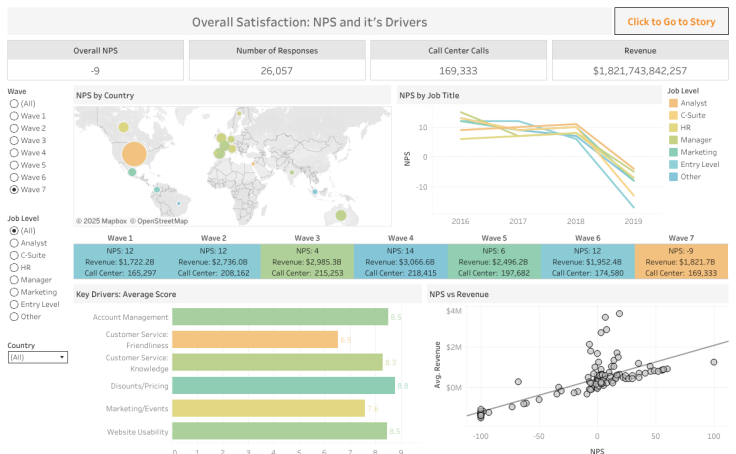Click the 'Click to Go to Story' button
The height and width of the screenshot is (454, 736).
[671, 21]
